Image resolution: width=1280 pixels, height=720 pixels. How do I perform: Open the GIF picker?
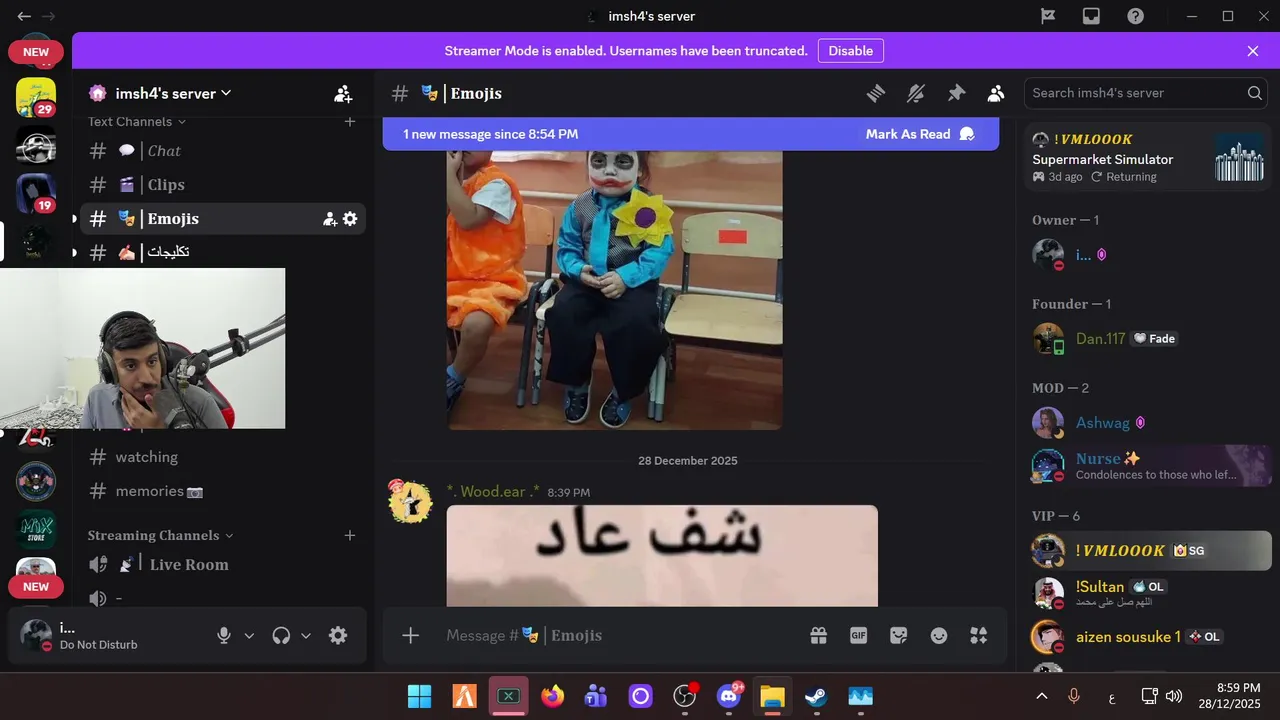coord(858,635)
